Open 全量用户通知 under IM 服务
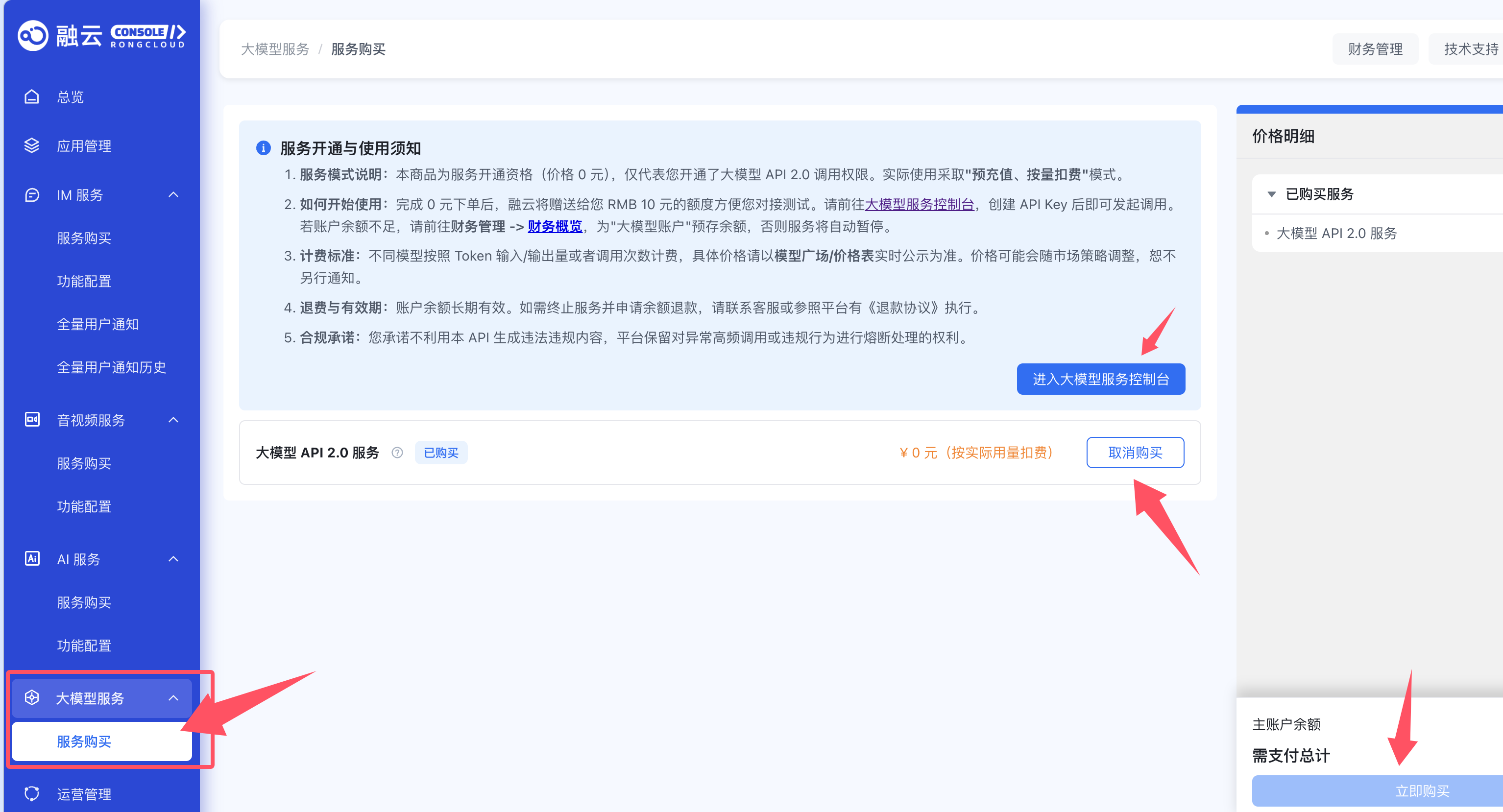The width and height of the screenshot is (1503, 812). coord(97,324)
